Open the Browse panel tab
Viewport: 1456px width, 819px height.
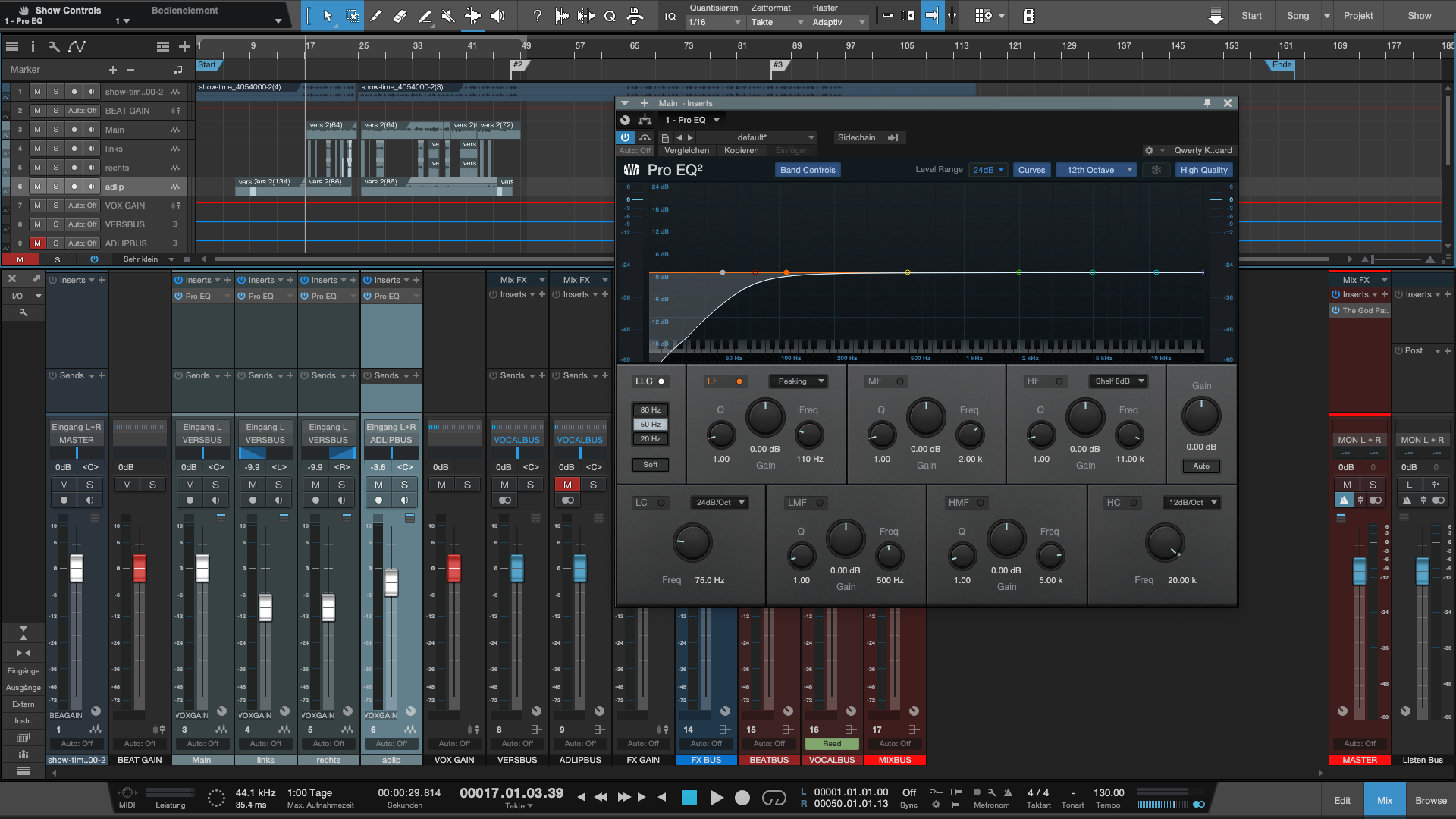1431,800
